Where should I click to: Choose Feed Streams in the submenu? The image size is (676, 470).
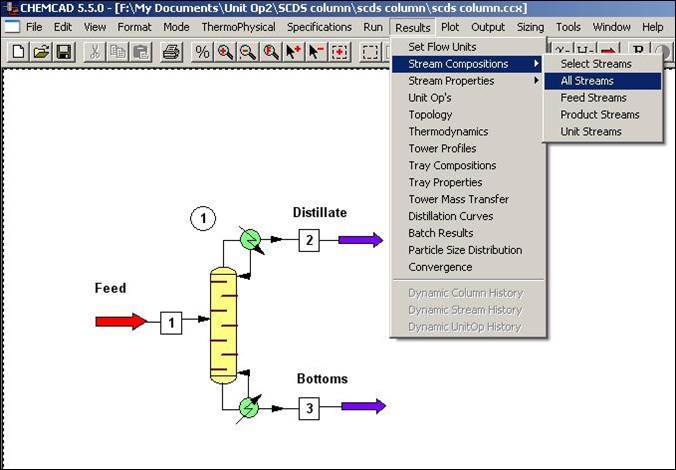click(x=603, y=98)
